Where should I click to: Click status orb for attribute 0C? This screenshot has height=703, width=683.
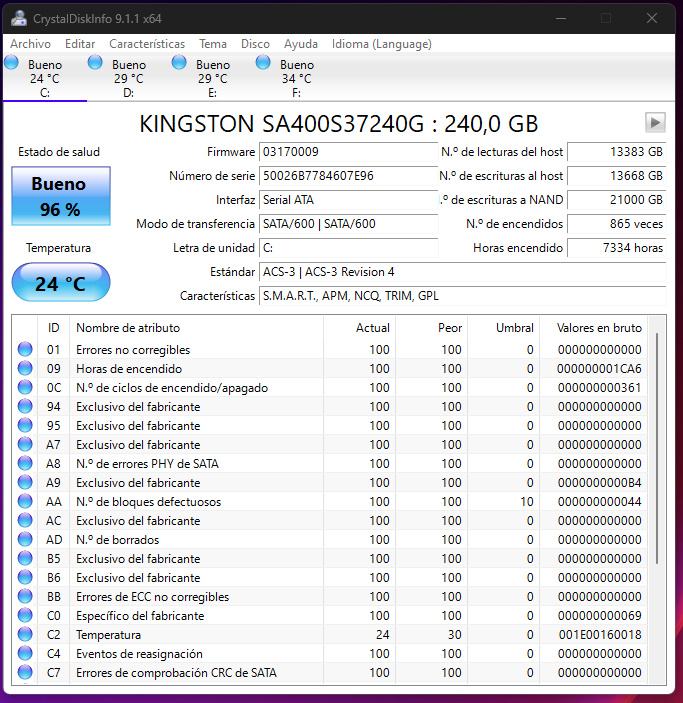point(25,387)
